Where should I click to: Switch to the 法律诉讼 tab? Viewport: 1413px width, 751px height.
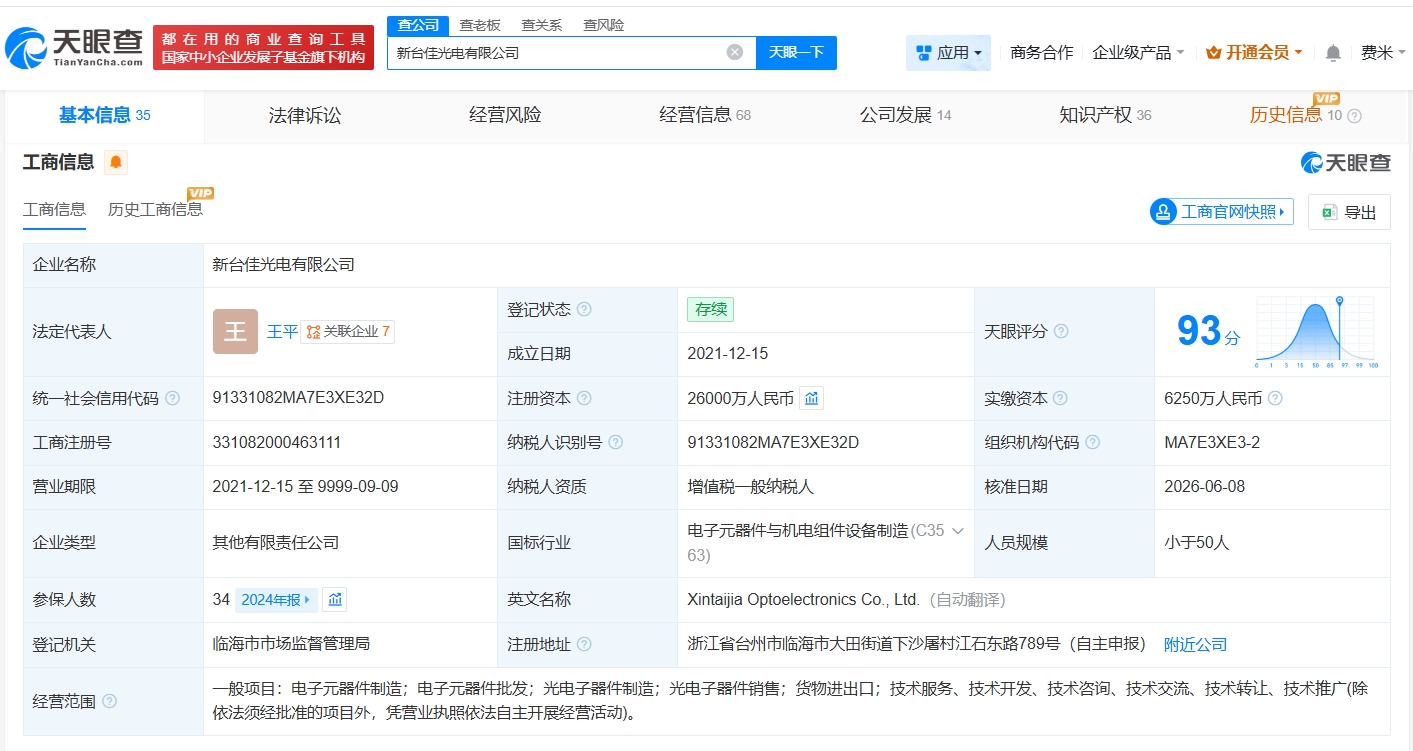(x=305, y=115)
